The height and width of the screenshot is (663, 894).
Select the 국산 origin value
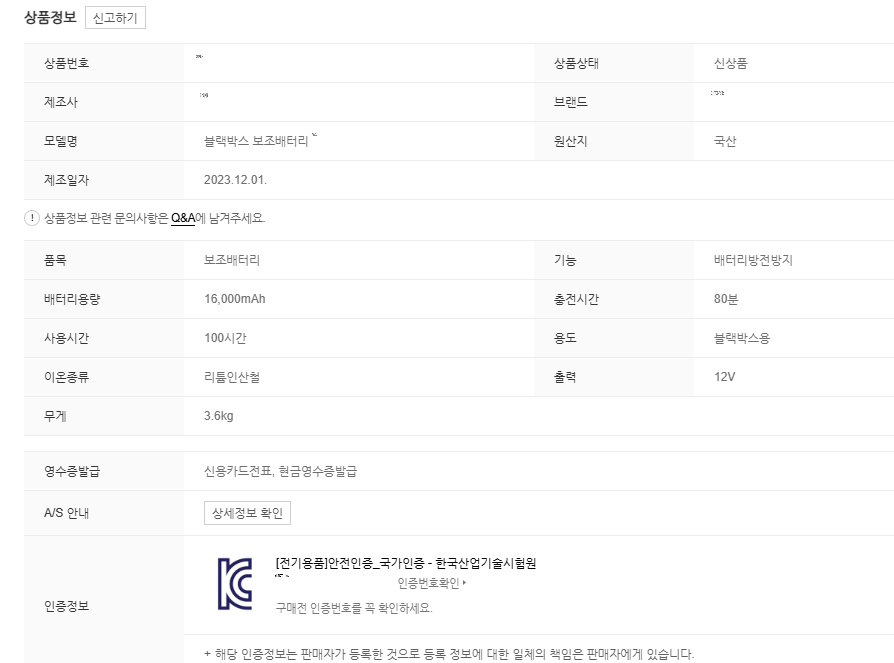click(725, 141)
